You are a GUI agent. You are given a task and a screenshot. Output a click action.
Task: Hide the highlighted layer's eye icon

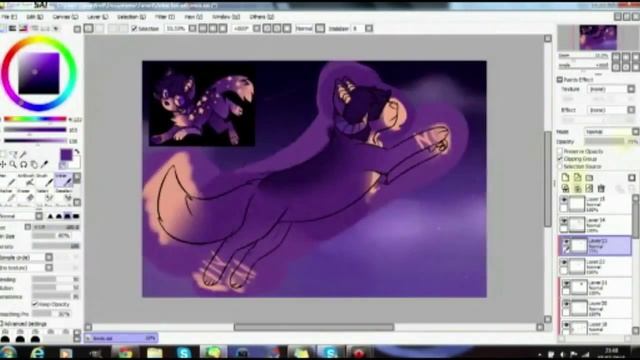[566, 242]
